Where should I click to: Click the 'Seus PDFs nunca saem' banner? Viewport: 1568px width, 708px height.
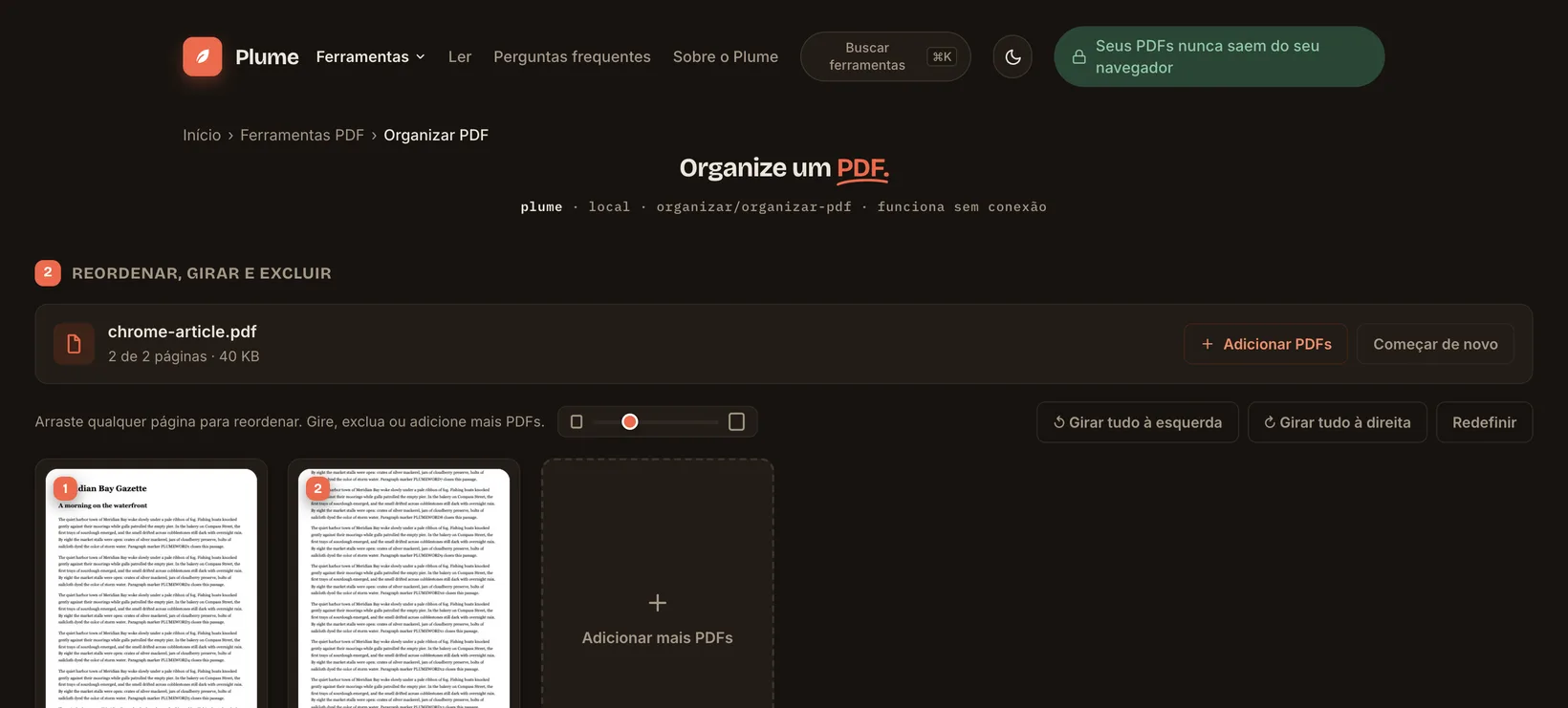(x=1219, y=56)
